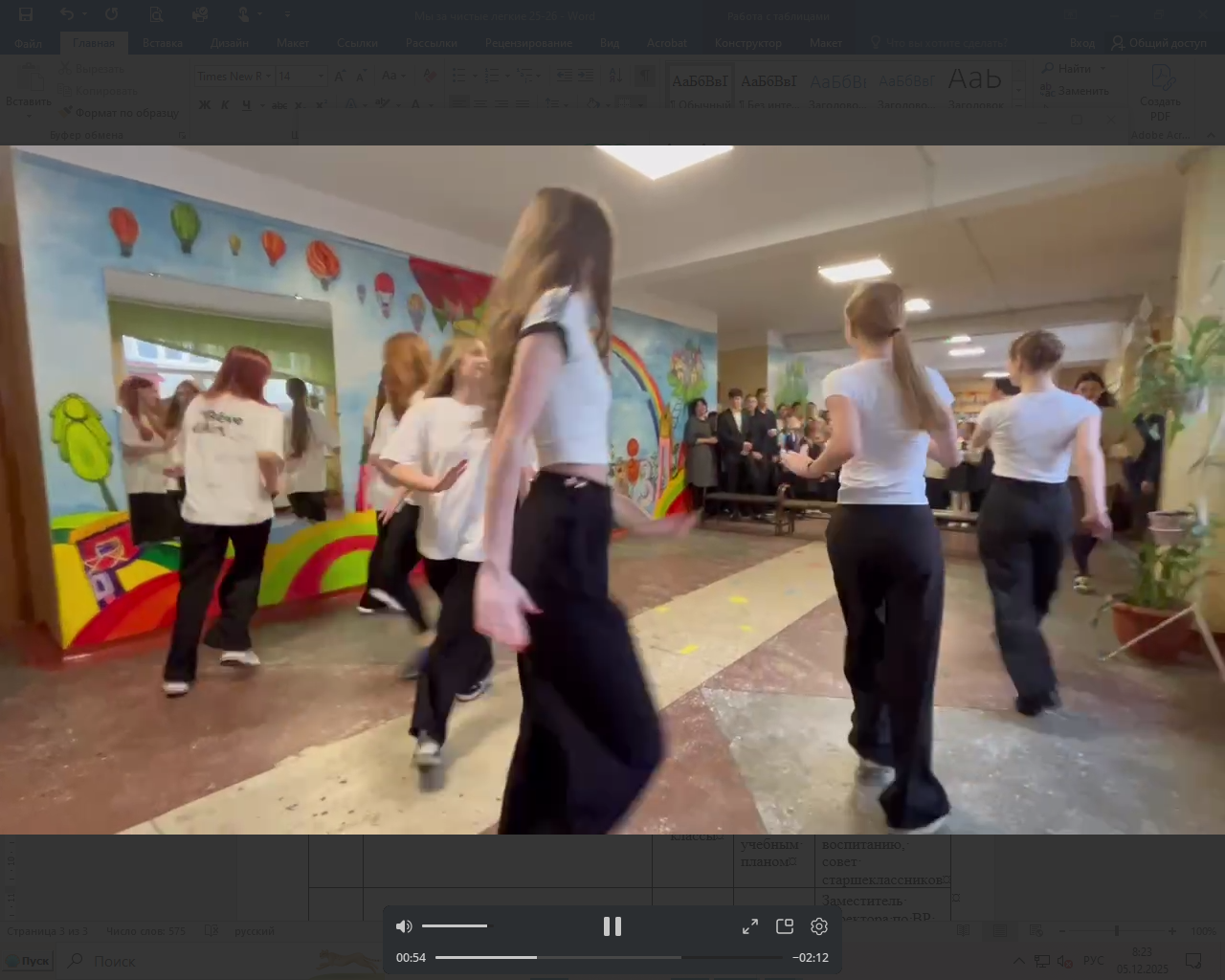Decrease font size with the shrink icon
Screen dimensions: 1225x980
pos(361,77)
